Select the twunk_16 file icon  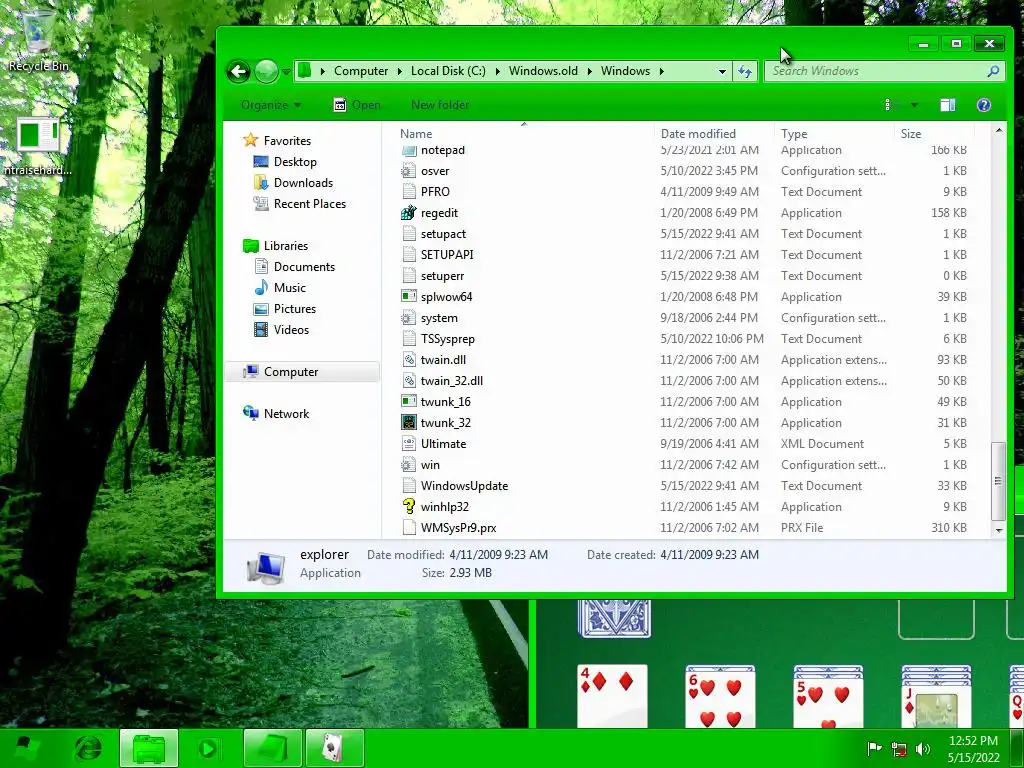(x=409, y=402)
